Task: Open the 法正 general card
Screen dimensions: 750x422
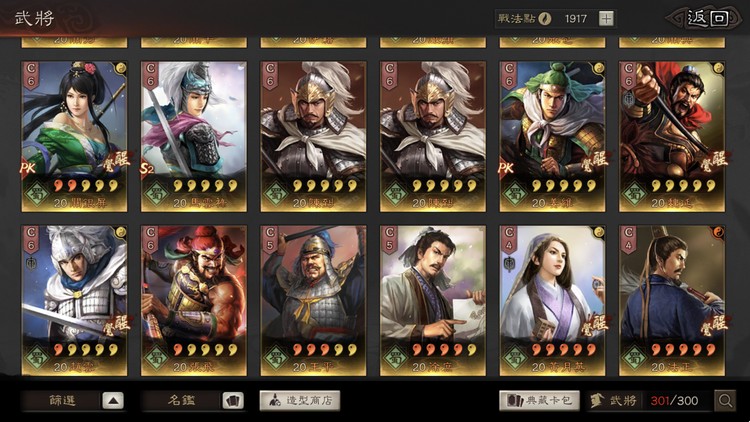Action: tap(672, 300)
